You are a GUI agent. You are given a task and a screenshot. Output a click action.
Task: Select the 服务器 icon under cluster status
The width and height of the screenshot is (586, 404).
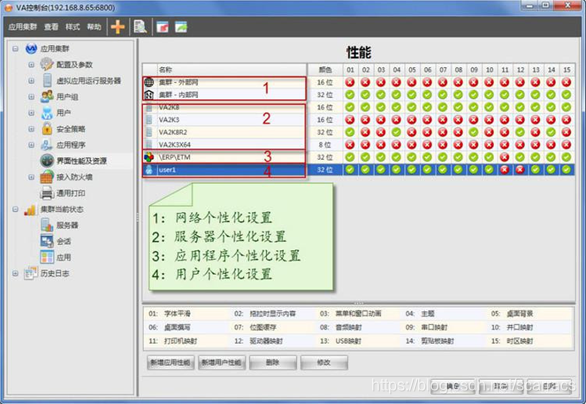click(x=47, y=225)
